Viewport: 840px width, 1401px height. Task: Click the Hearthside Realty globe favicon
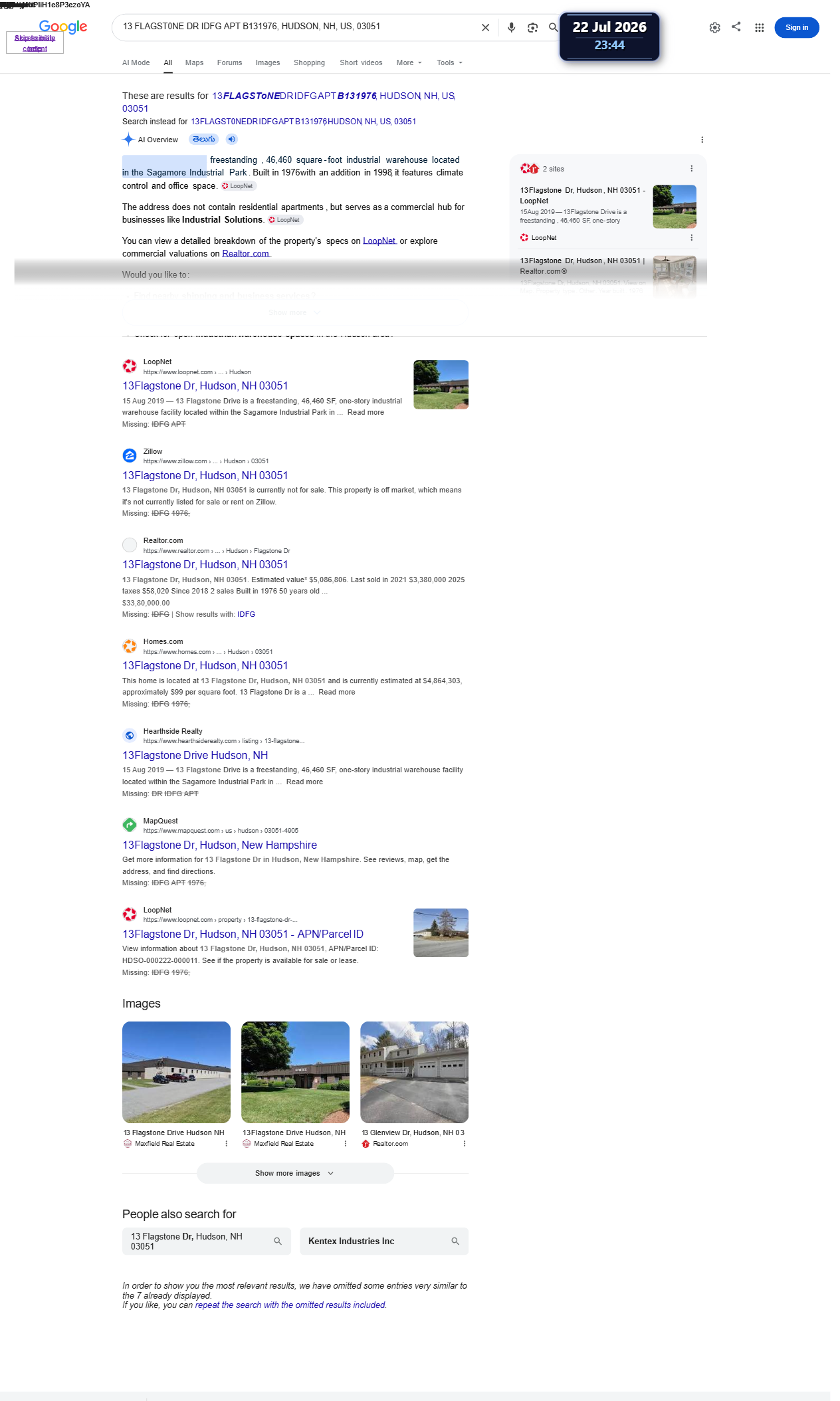click(130, 735)
